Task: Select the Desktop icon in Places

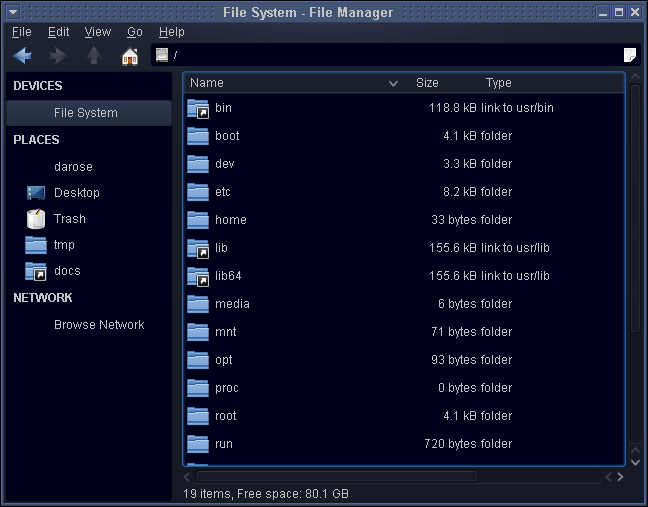Action: 37,193
